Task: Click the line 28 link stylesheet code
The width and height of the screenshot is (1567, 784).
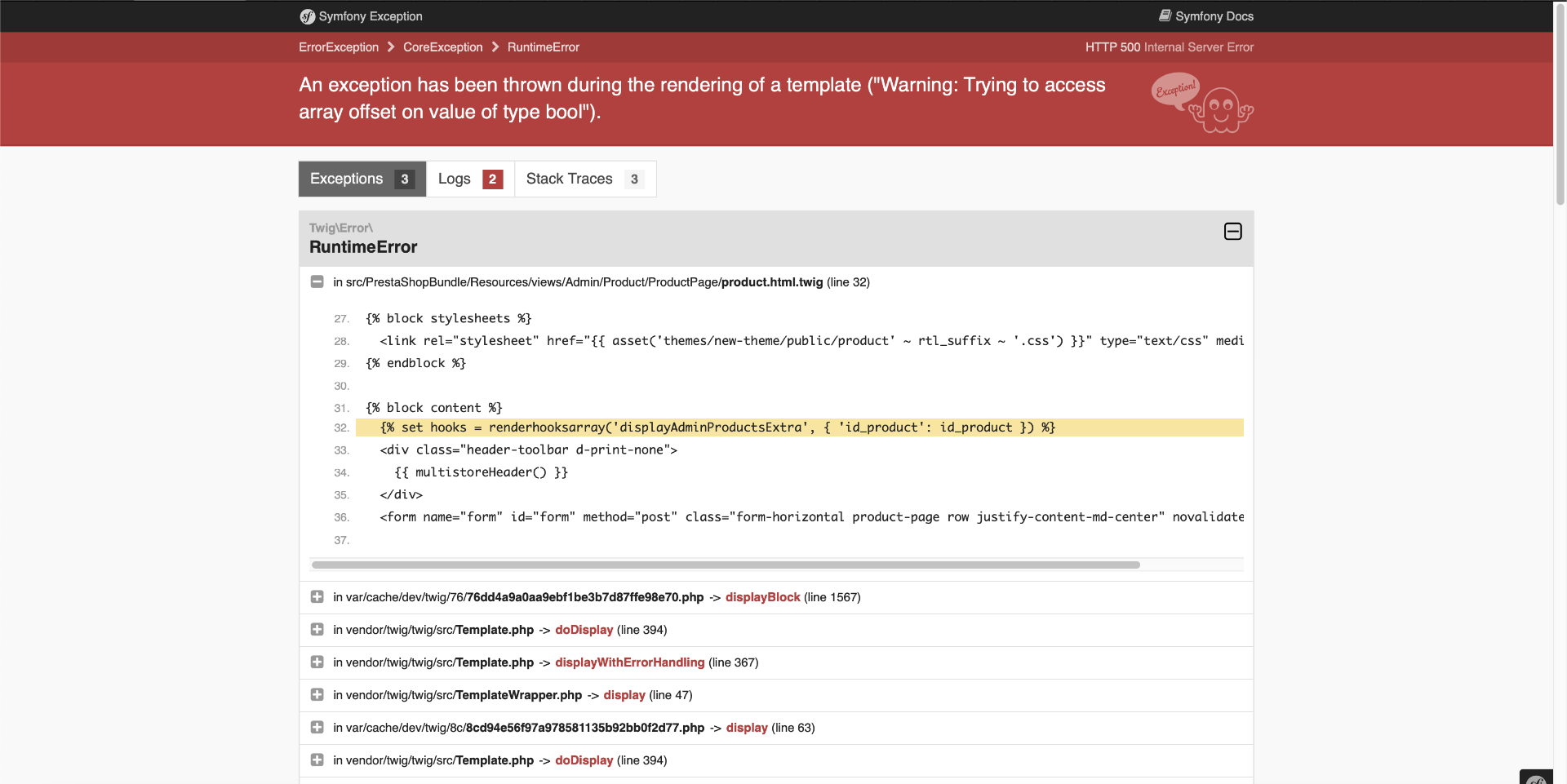Action: (x=811, y=341)
